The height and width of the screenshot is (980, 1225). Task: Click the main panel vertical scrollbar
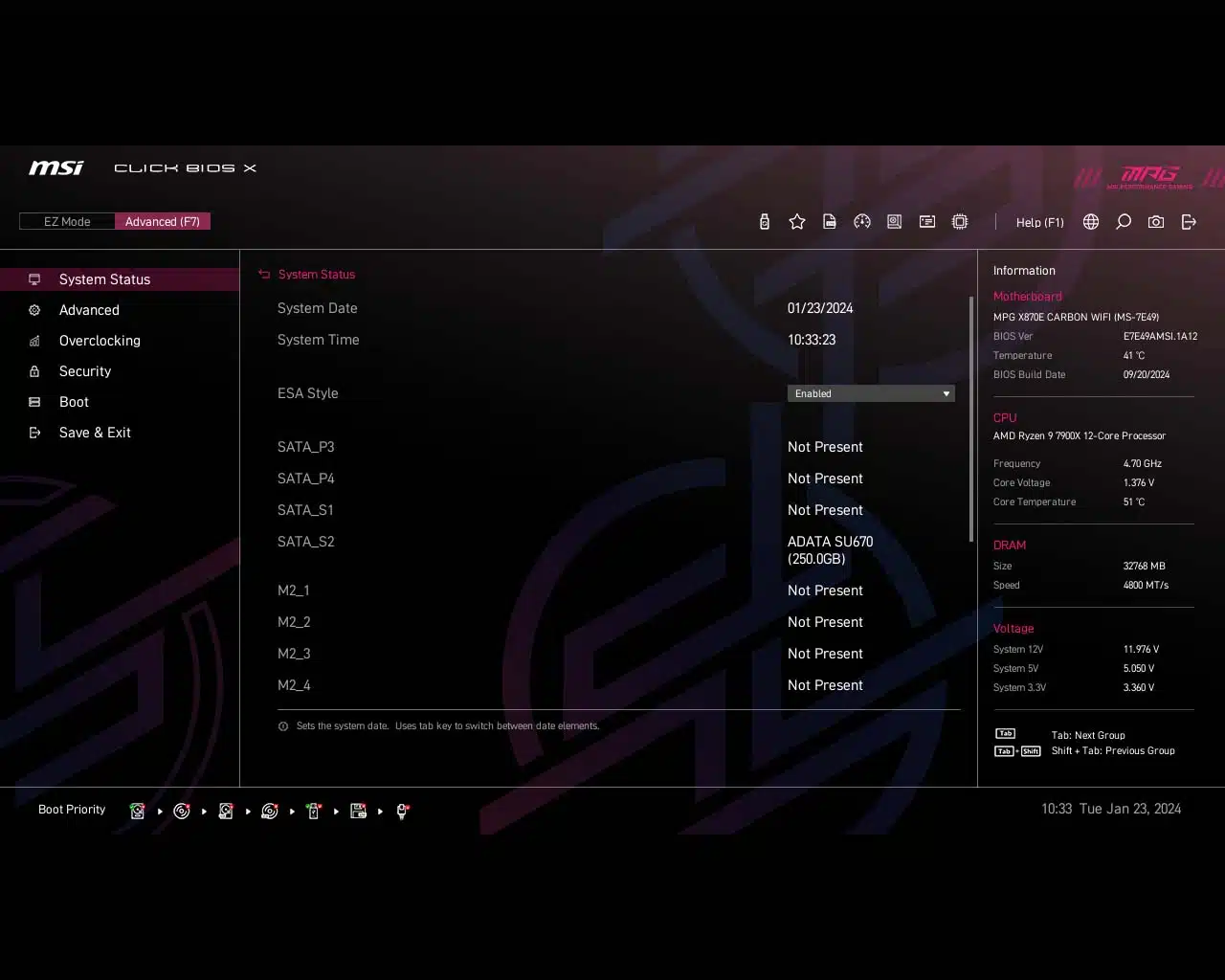(x=971, y=419)
